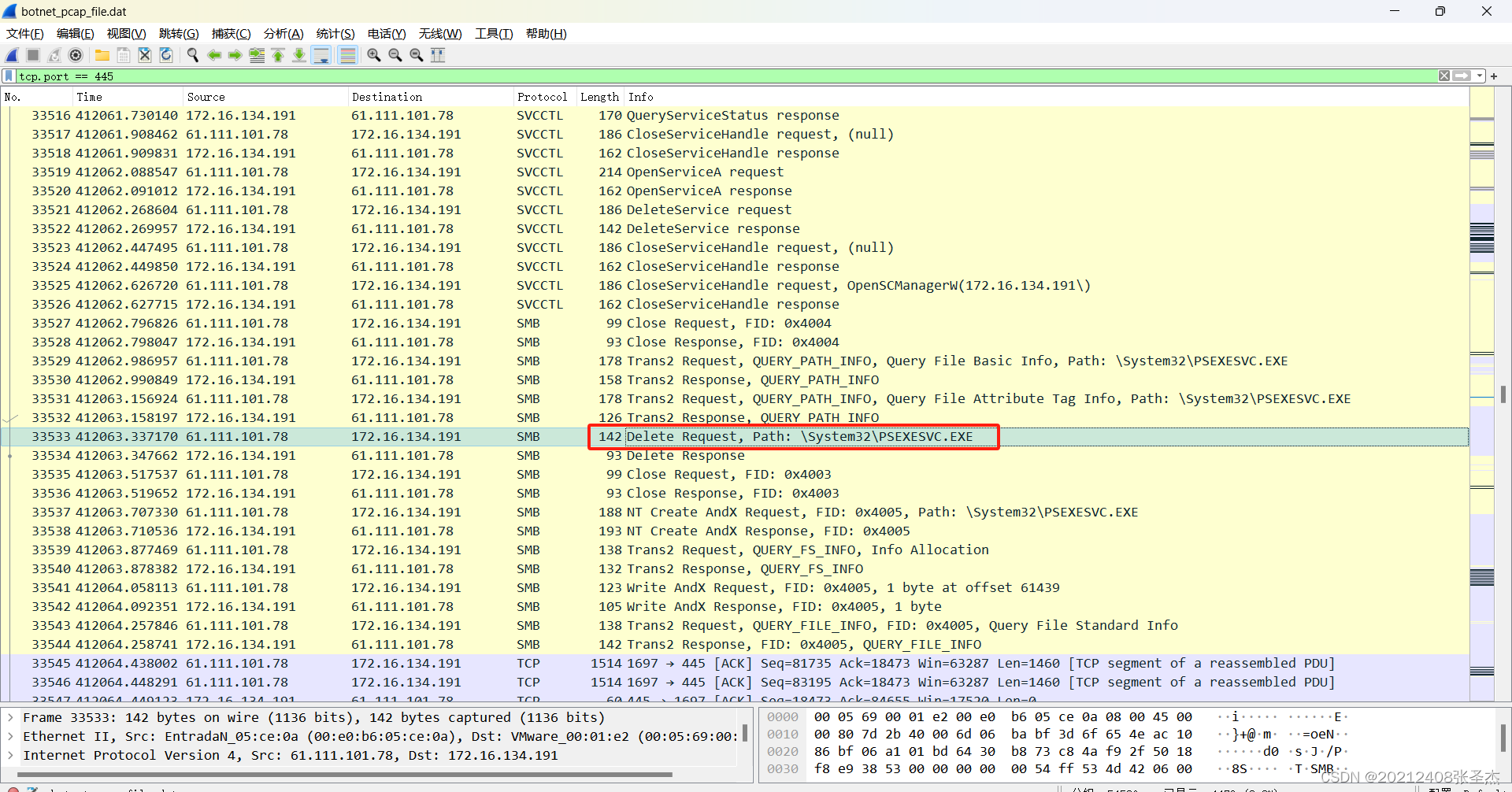Select packet 33541 Write AndX Request
The width and height of the screenshot is (1512, 792).
click(x=735, y=588)
